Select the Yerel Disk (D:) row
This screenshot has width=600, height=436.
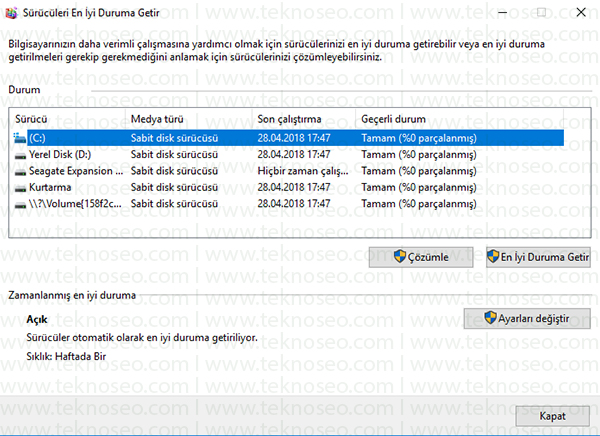coord(289,155)
